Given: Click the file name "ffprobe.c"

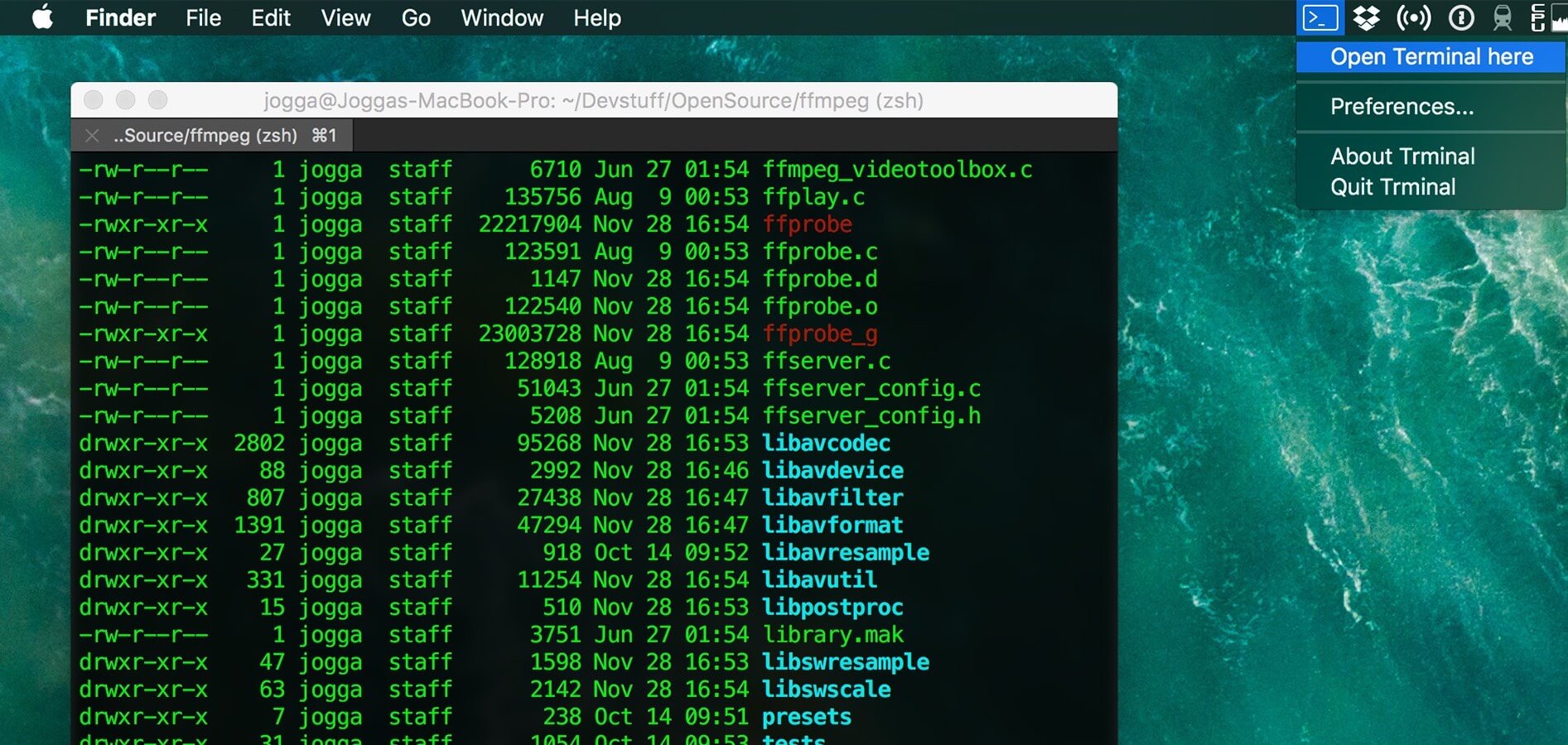Looking at the screenshot, I should pyautogui.click(x=820, y=252).
